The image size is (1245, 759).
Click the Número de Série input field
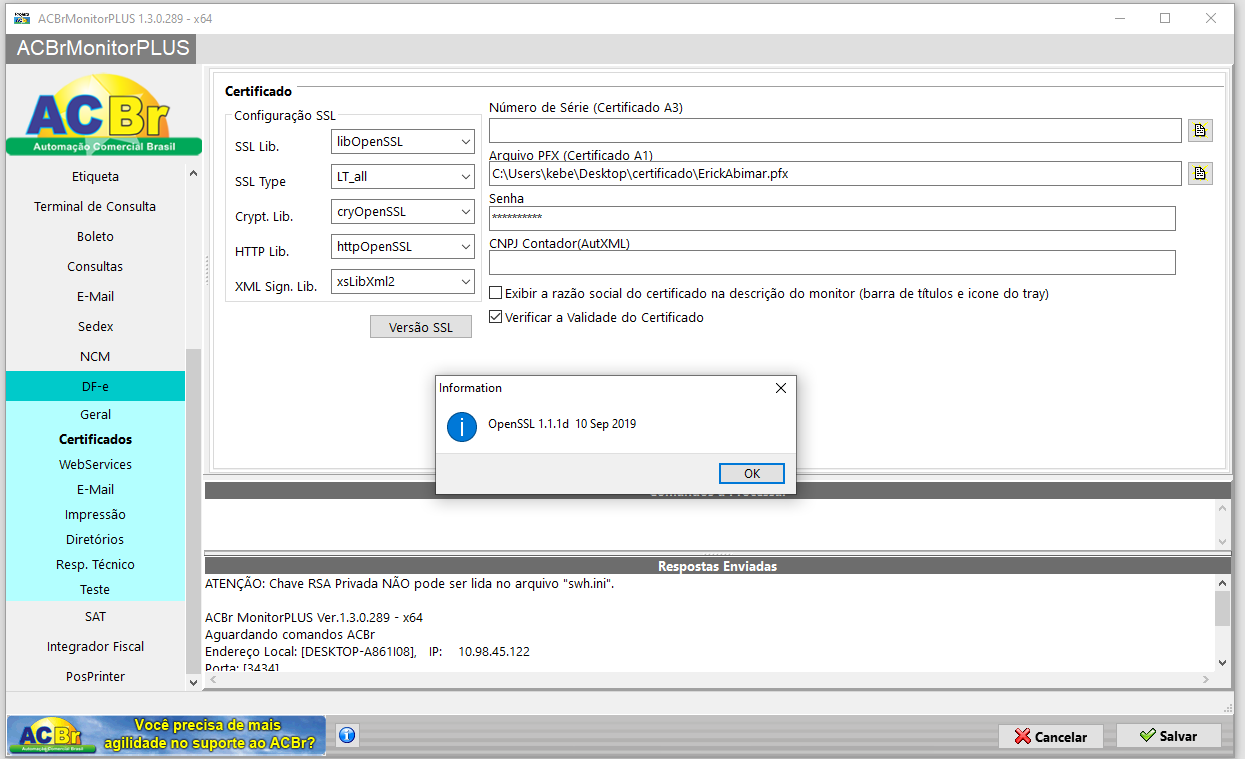click(835, 131)
